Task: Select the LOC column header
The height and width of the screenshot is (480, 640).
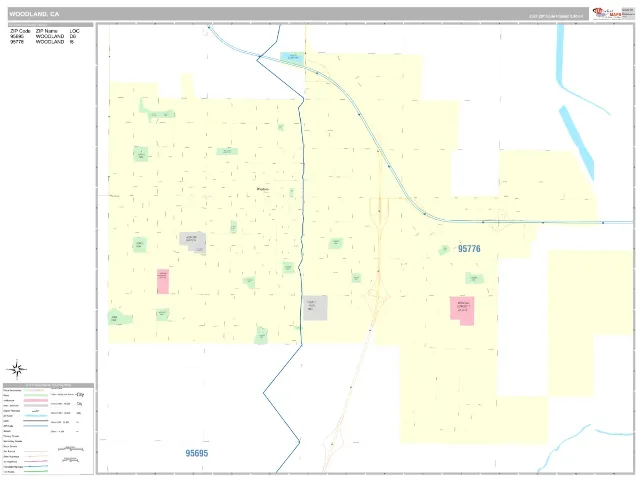Action: click(x=74, y=31)
